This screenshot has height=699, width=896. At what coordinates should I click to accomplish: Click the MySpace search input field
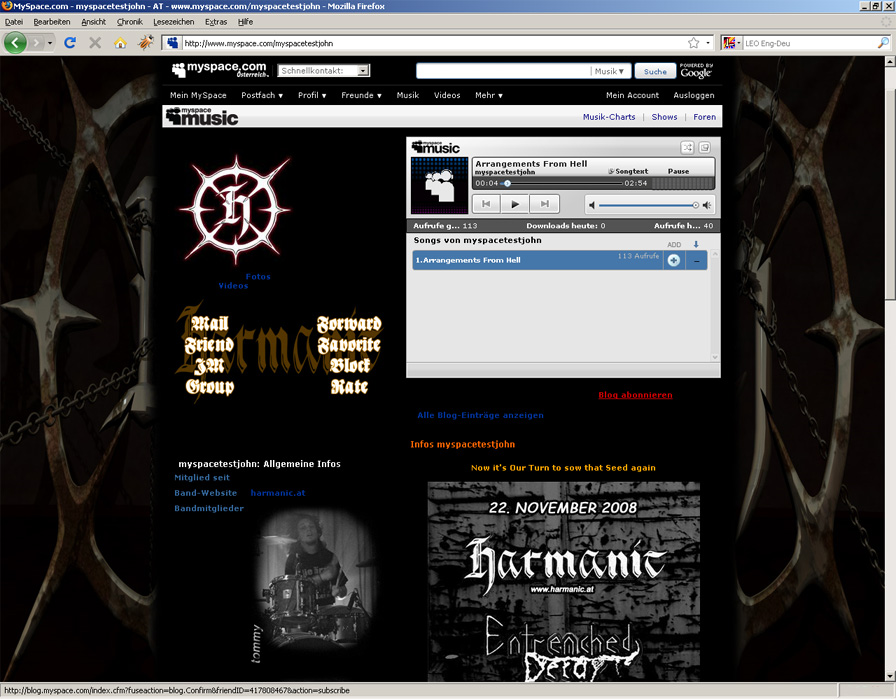click(503, 71)
